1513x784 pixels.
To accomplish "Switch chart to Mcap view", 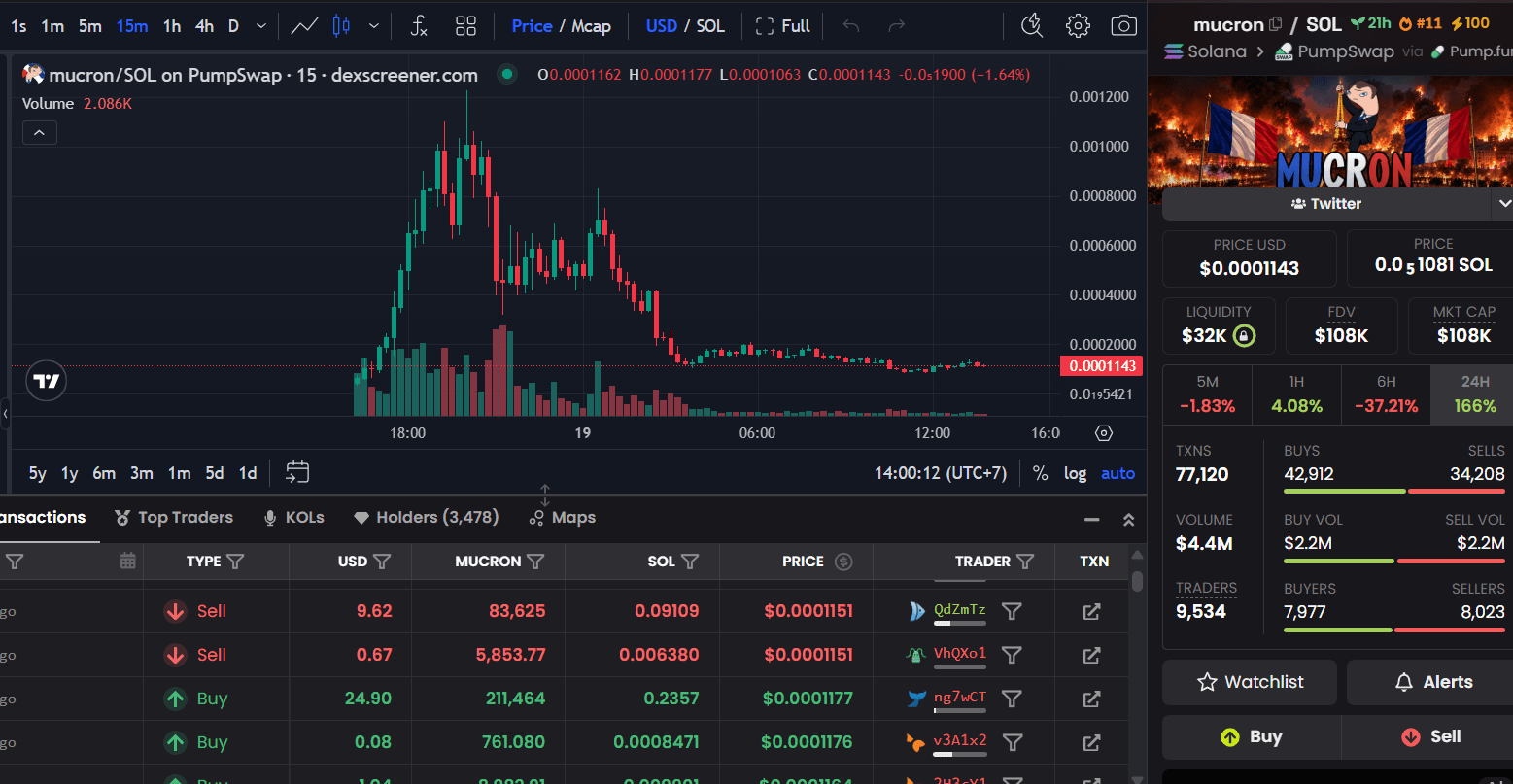I will coord(591,26).
